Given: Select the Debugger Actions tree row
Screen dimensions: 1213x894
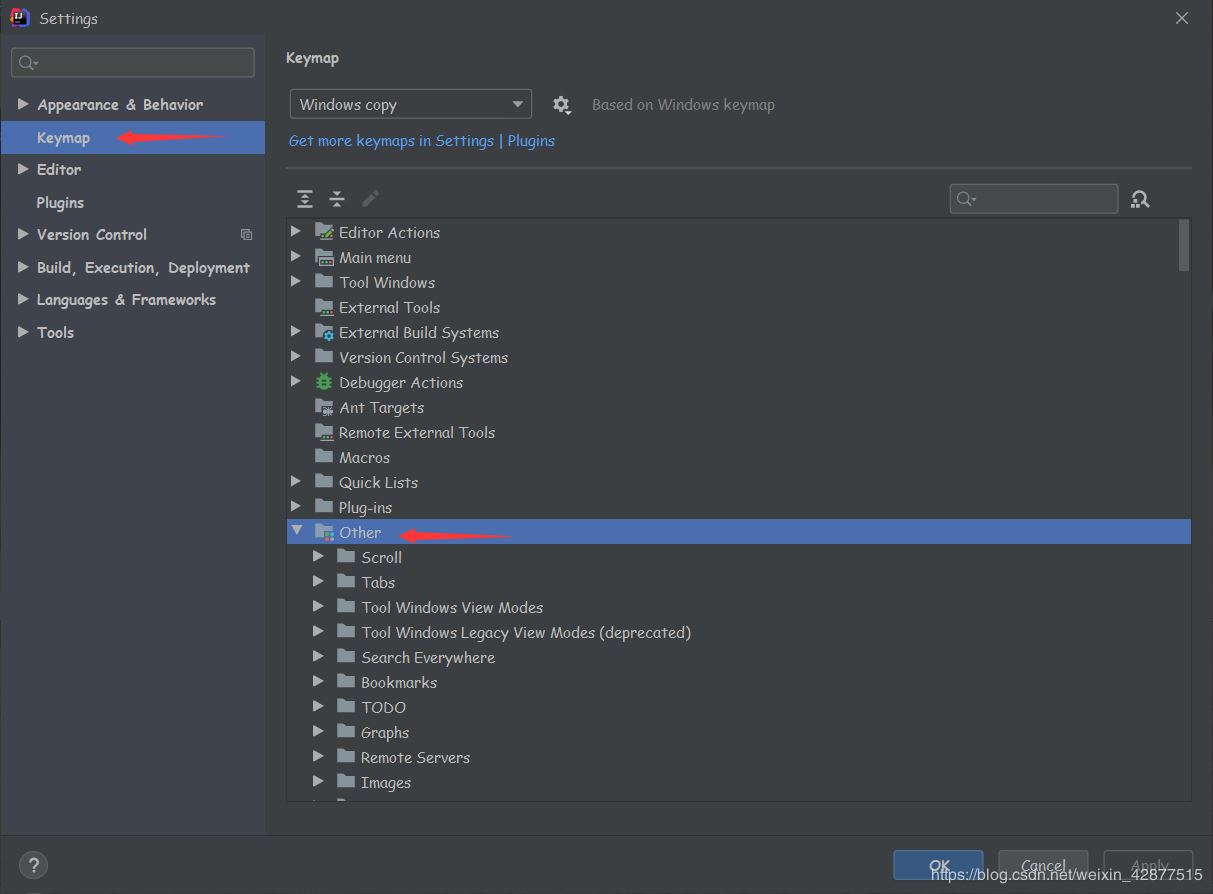Looking at the screenshot, I should [738, 382].
